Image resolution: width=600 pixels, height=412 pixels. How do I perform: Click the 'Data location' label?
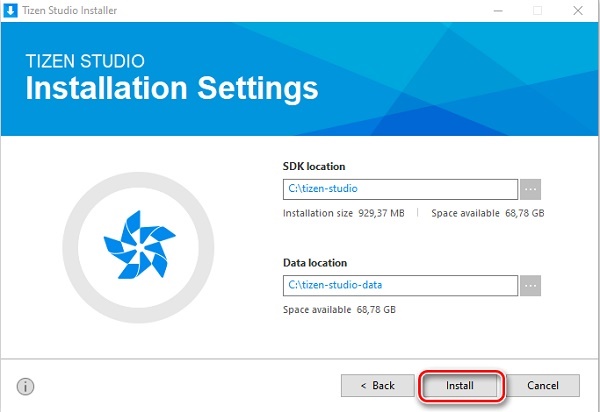coord(315,263)
